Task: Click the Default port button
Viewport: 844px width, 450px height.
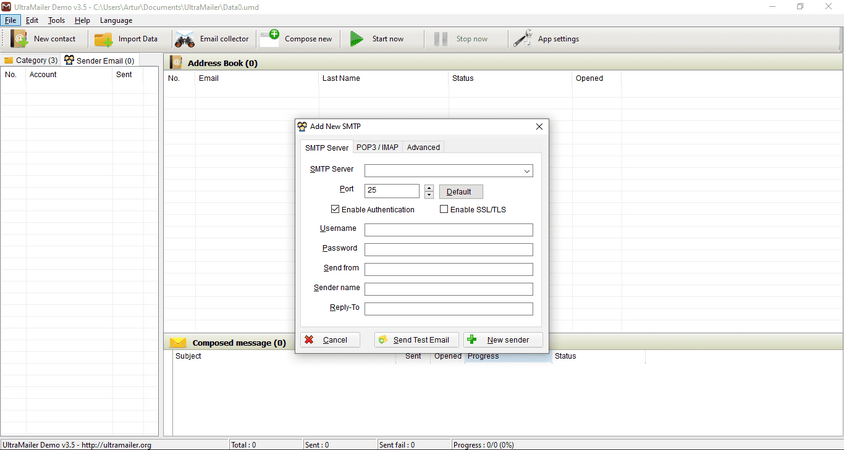Action: click(461, 192)
